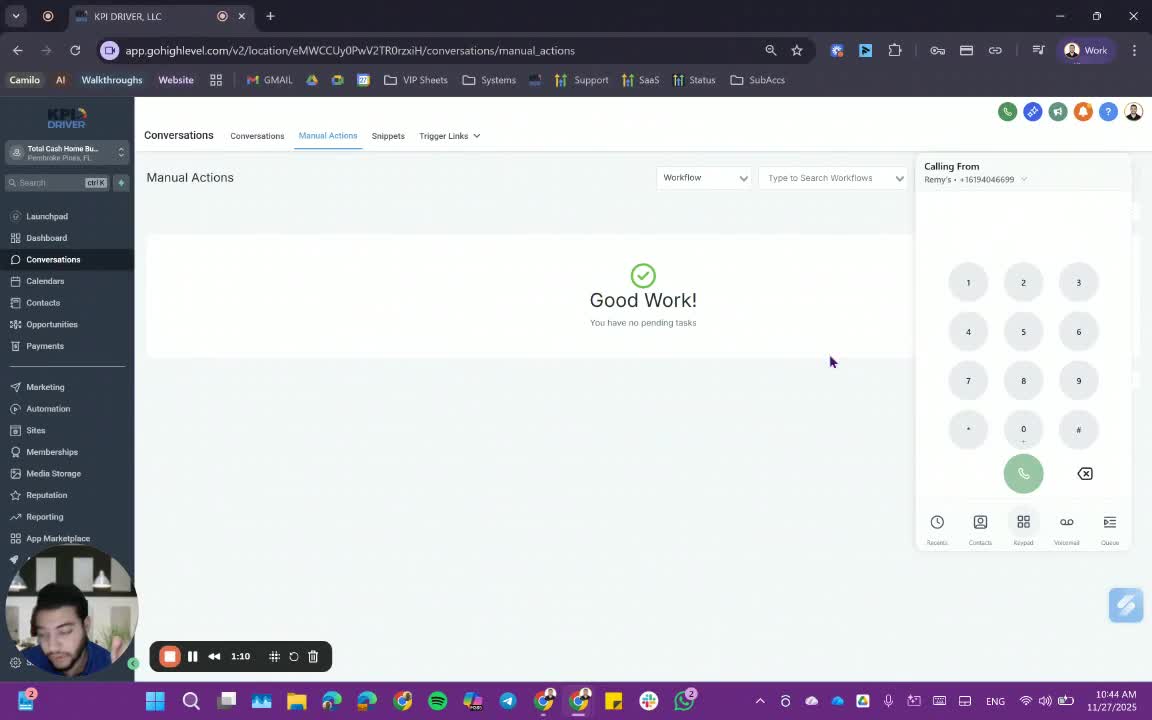
Task: Click the floating chat widget icon
Action: (1126, 605)
